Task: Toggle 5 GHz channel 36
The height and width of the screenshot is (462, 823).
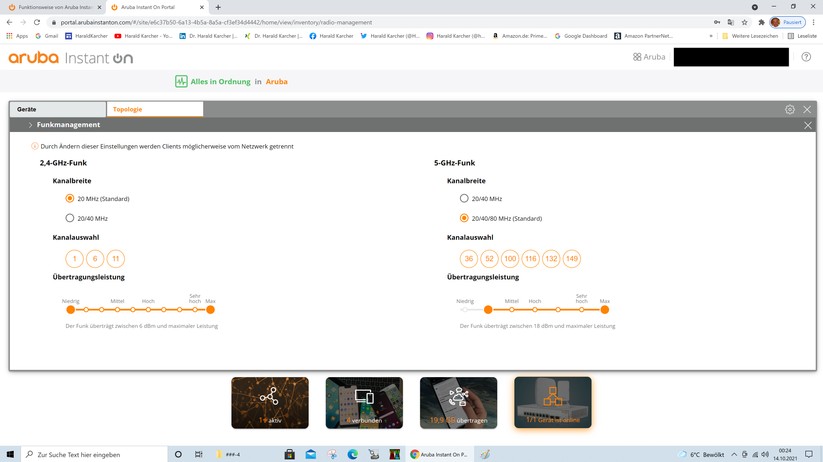Action: [469, 258]
